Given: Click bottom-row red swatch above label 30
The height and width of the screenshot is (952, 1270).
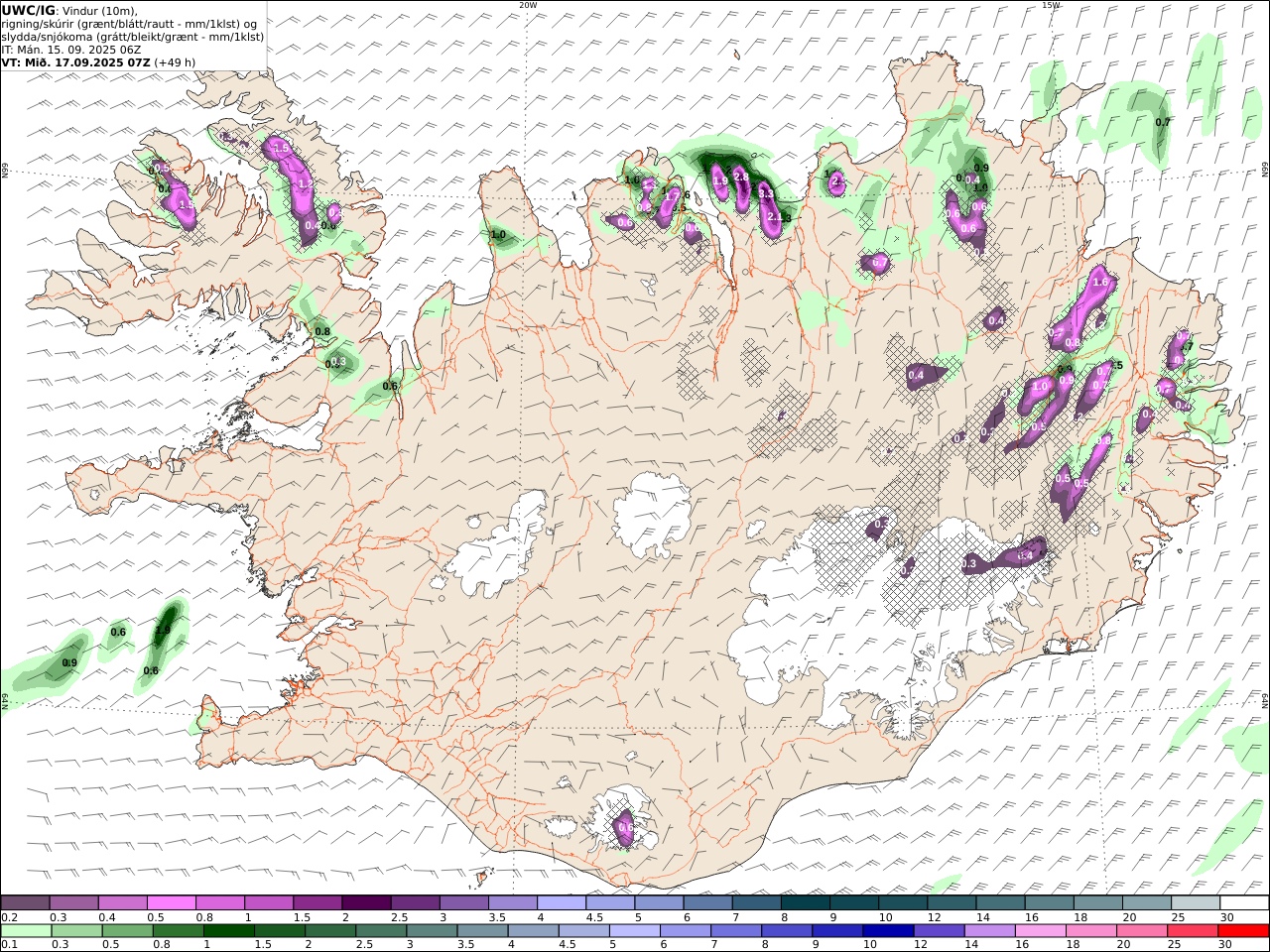Looking at the screenshot, I should (x=1244, y=931).
